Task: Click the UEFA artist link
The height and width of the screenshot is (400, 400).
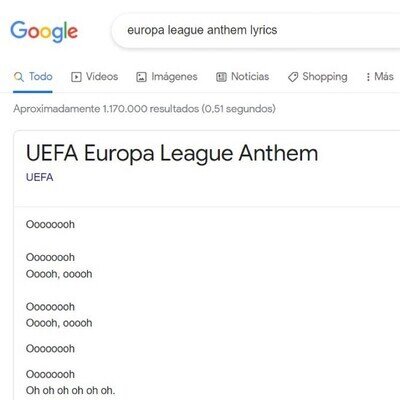Action: [40, 177]
